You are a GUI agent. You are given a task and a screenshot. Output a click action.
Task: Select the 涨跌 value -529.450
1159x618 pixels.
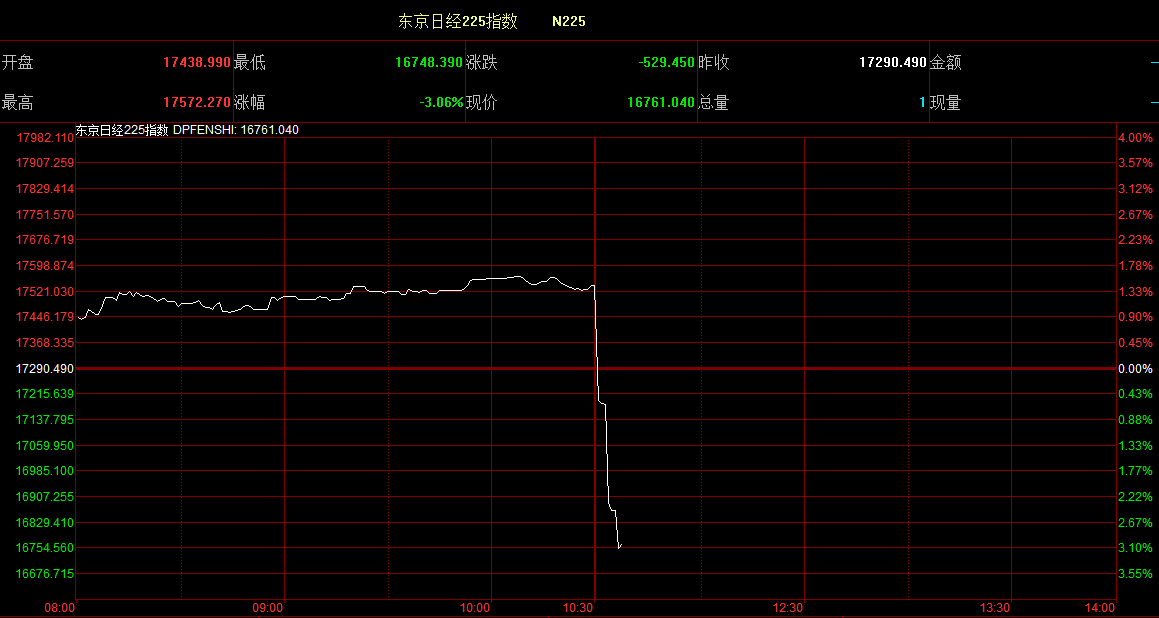pyautogui.click(x=666, y=62)
